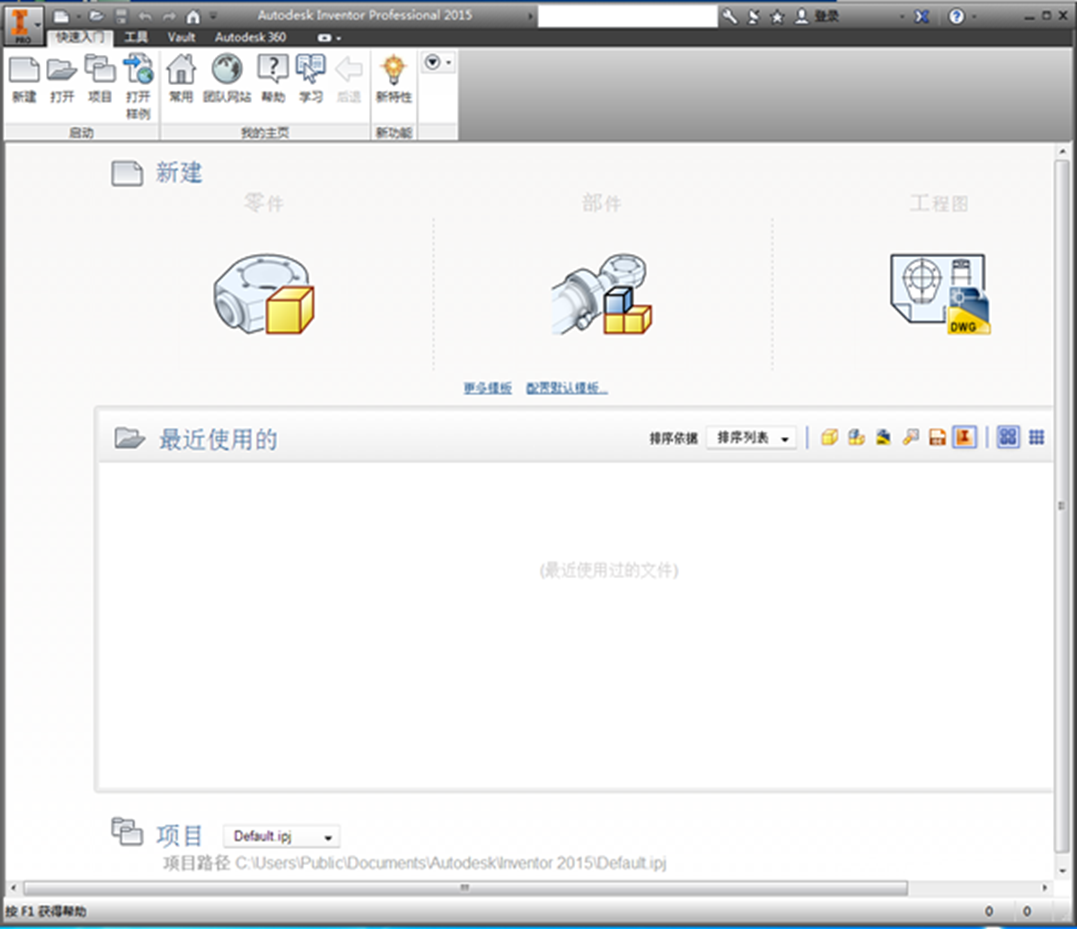This screenshot has width=1077, height=929.
Task: Open the 学习 (Learning) tutorials icon
Action: [310, 79]
